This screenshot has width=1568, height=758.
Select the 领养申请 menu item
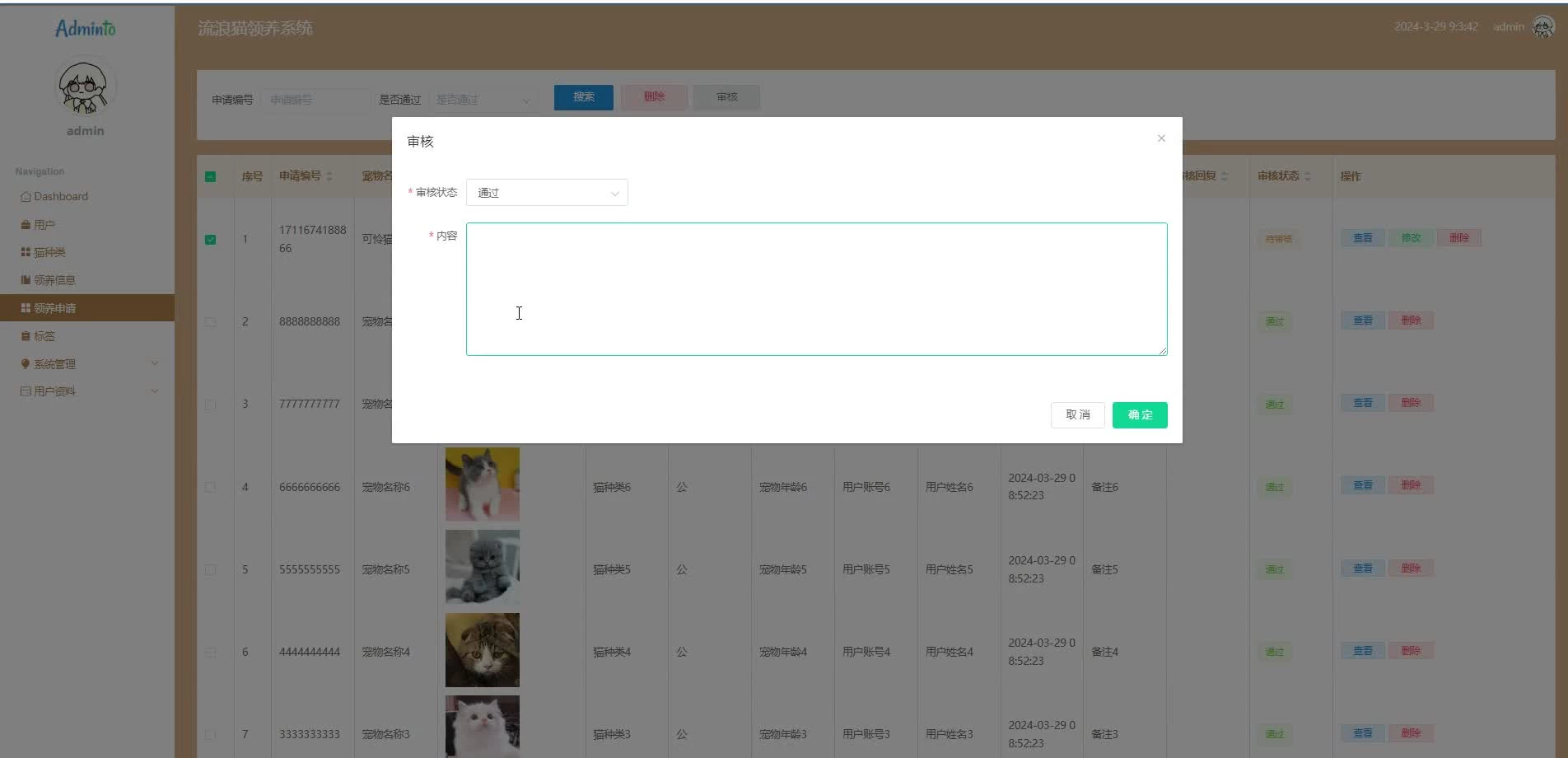point(87,308)
